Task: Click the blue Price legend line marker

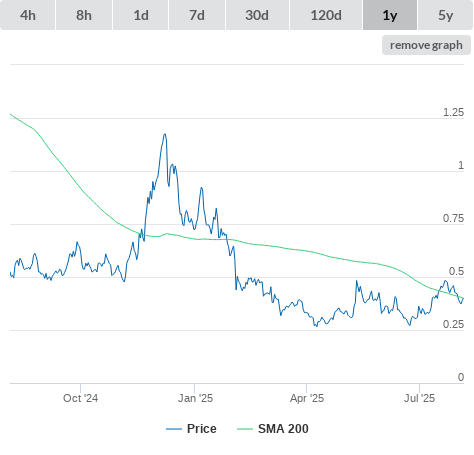Action: (x=174, y=429)
